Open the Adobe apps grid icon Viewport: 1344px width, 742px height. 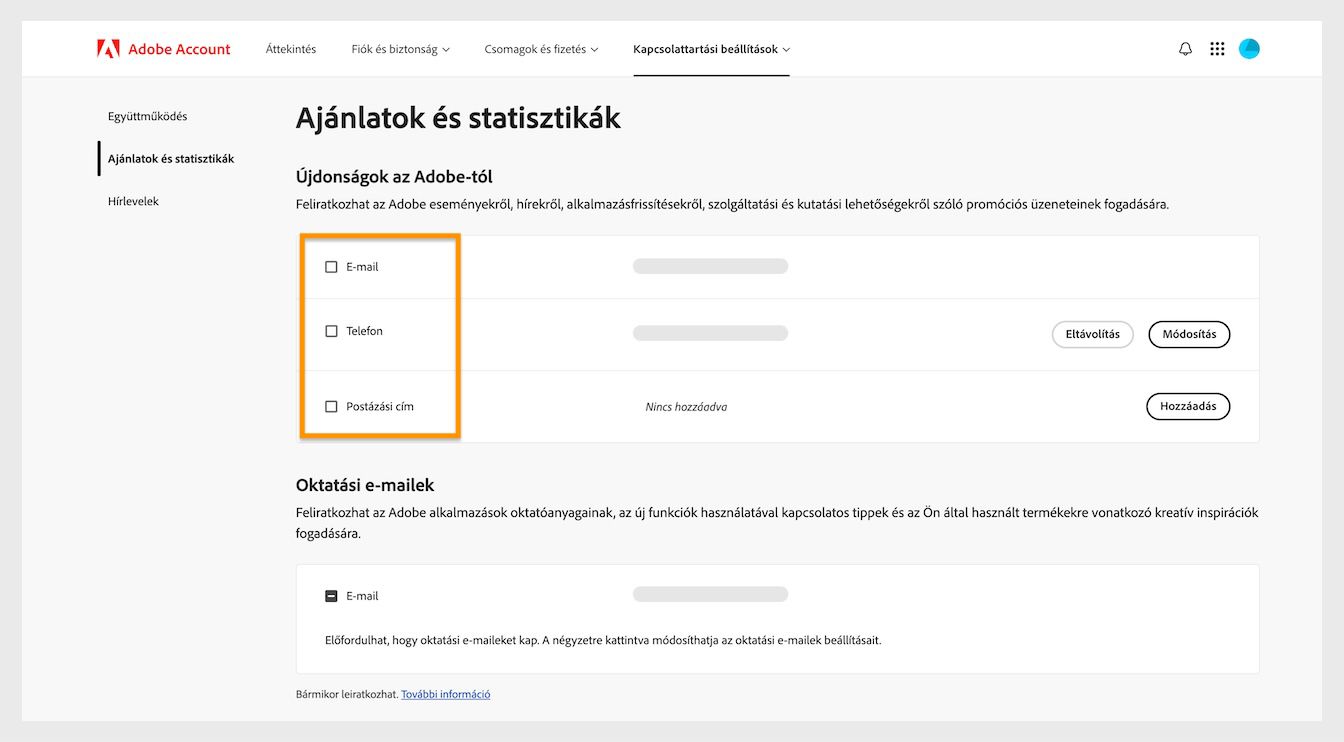tap(1217, 47)
